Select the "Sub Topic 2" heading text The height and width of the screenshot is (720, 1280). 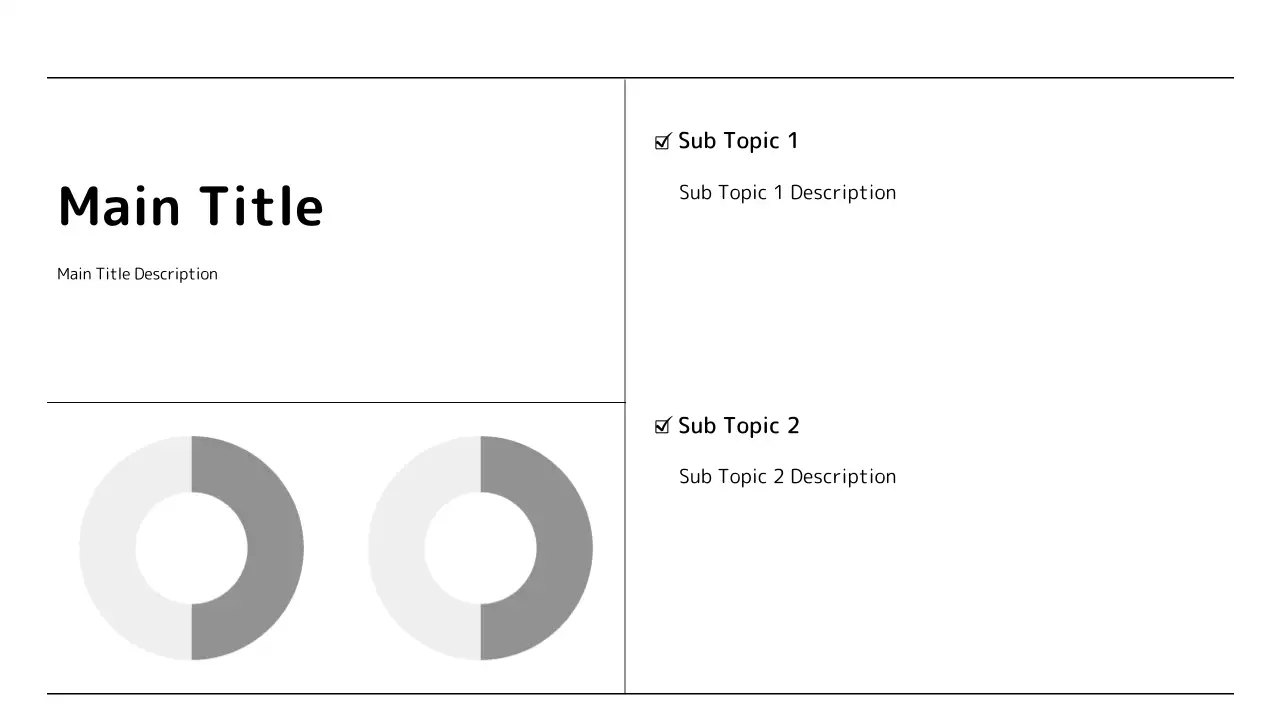coord(738,426)
